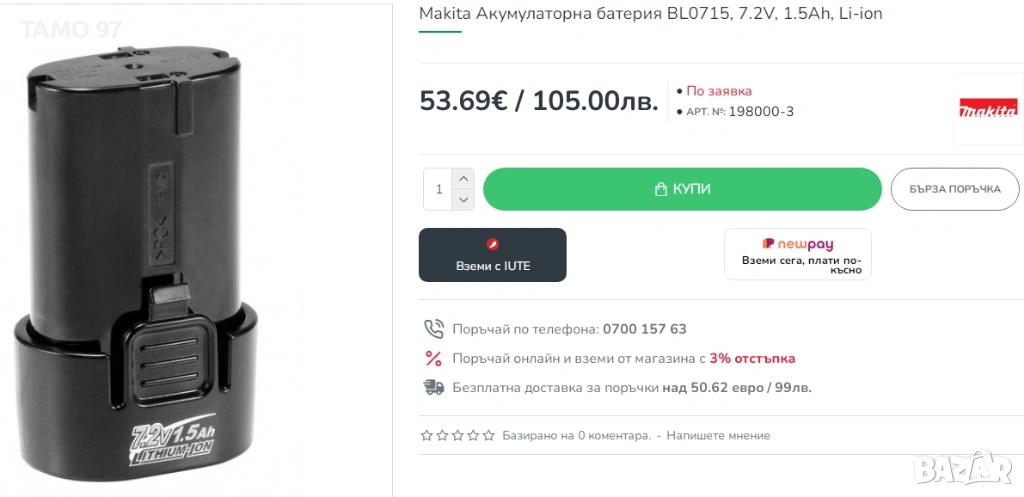Screen dimensions: 1024x497
Task: Click the red IUTE logo icon
Action: click(x=492, y=244)
